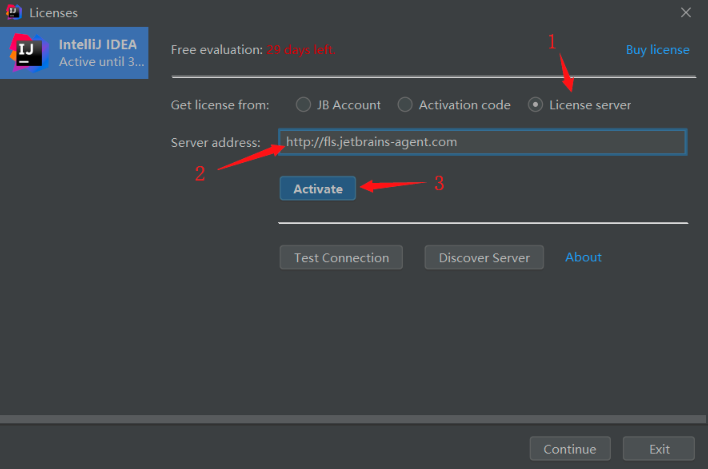Close the Licenses dialog window
The width and height of the screenshot is (708, 469).
pos(685,13)
